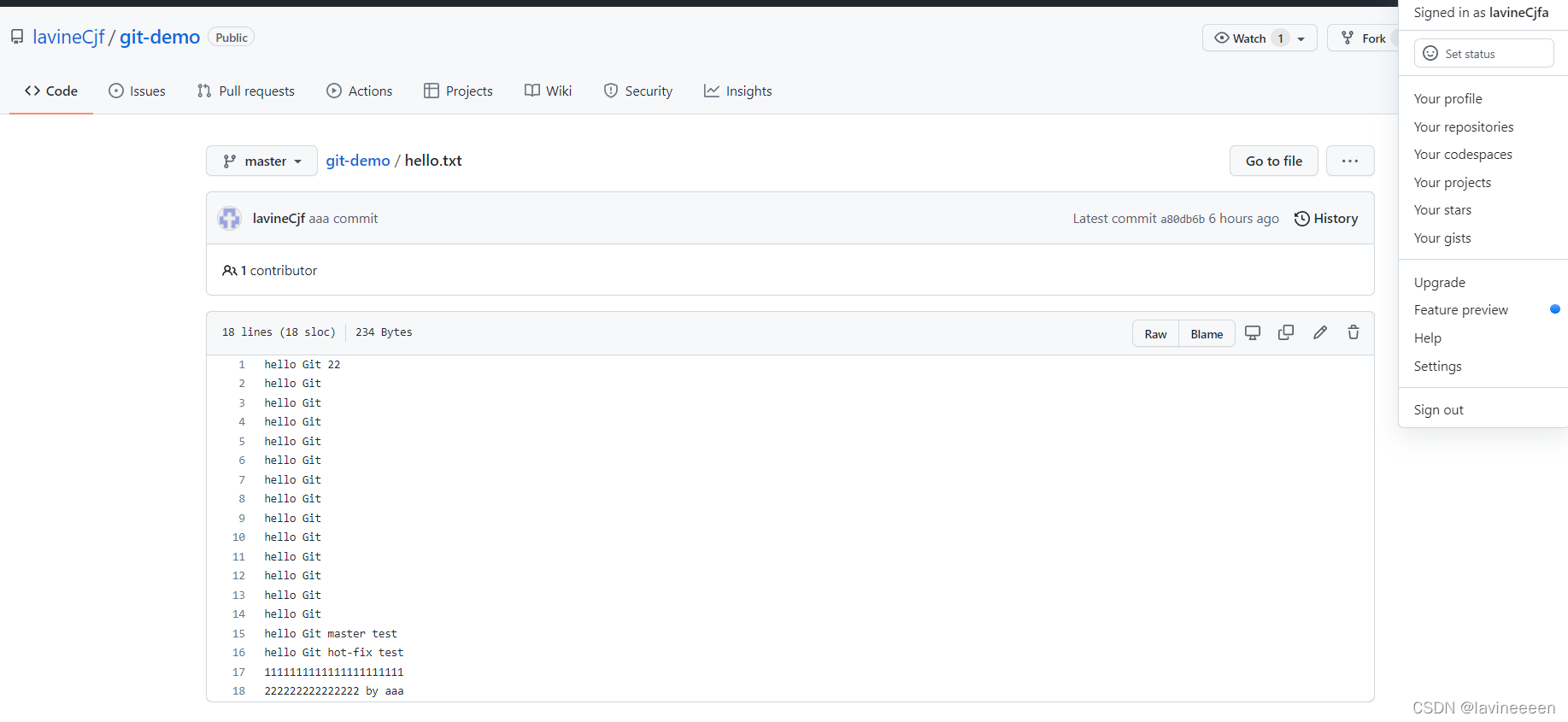
Task: Open the git-demo repository title link
Action: 160,37
